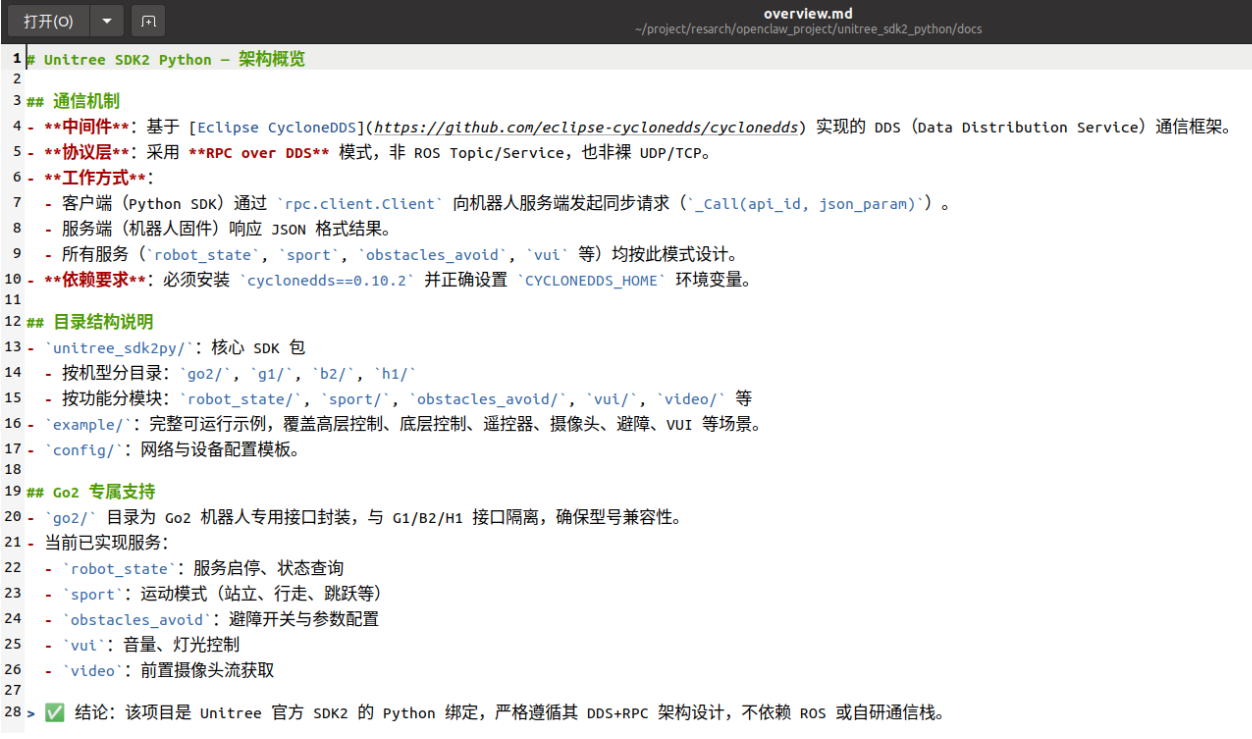Click line number 27 in the gutter
The width and height of the screenshot is (1252, 739).
click(13, 689)
